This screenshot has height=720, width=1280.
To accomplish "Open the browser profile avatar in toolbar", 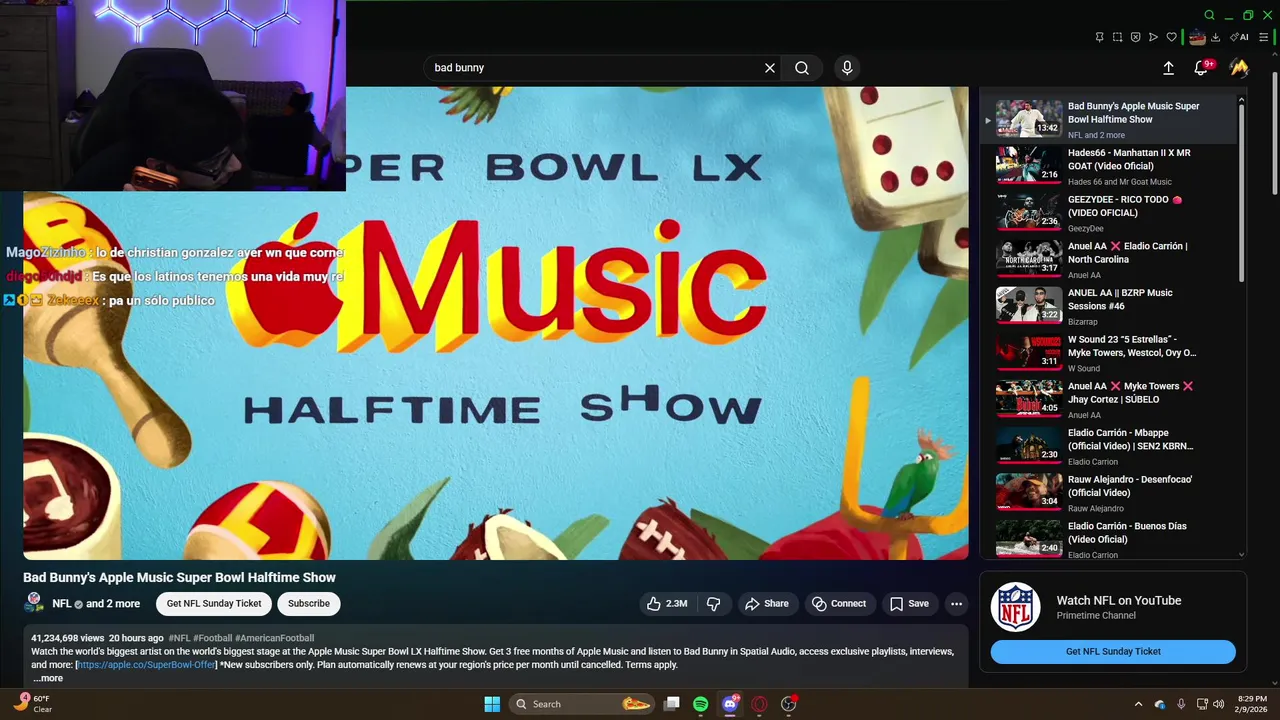I will point(1197,37).
